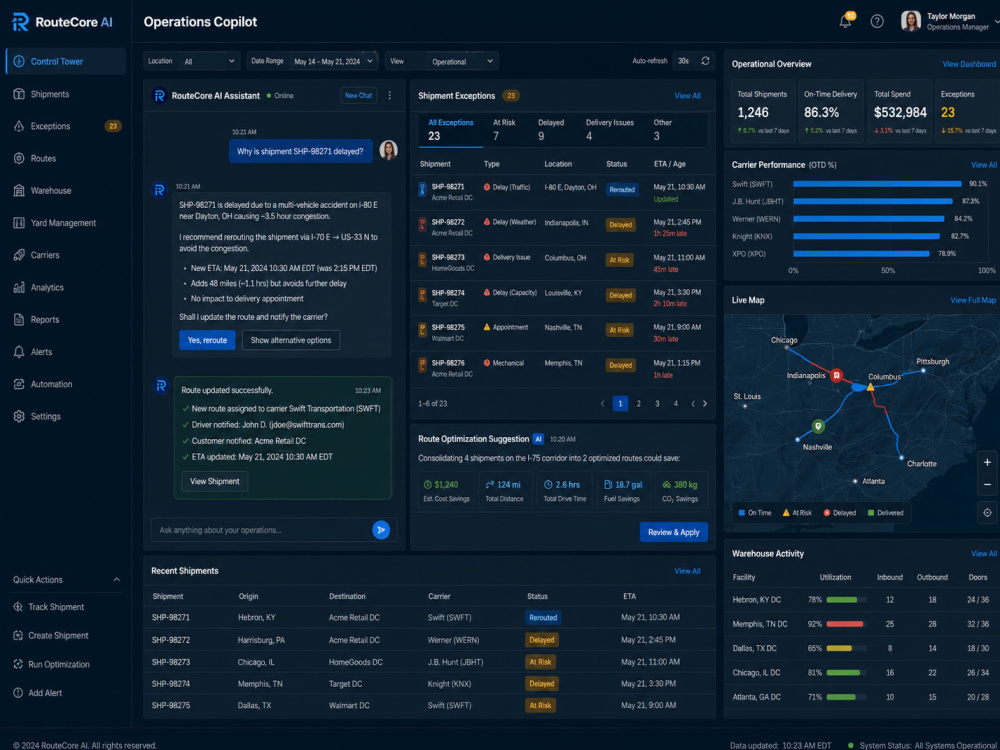Click the green delivered marker near Nashville

pos(818,425)
